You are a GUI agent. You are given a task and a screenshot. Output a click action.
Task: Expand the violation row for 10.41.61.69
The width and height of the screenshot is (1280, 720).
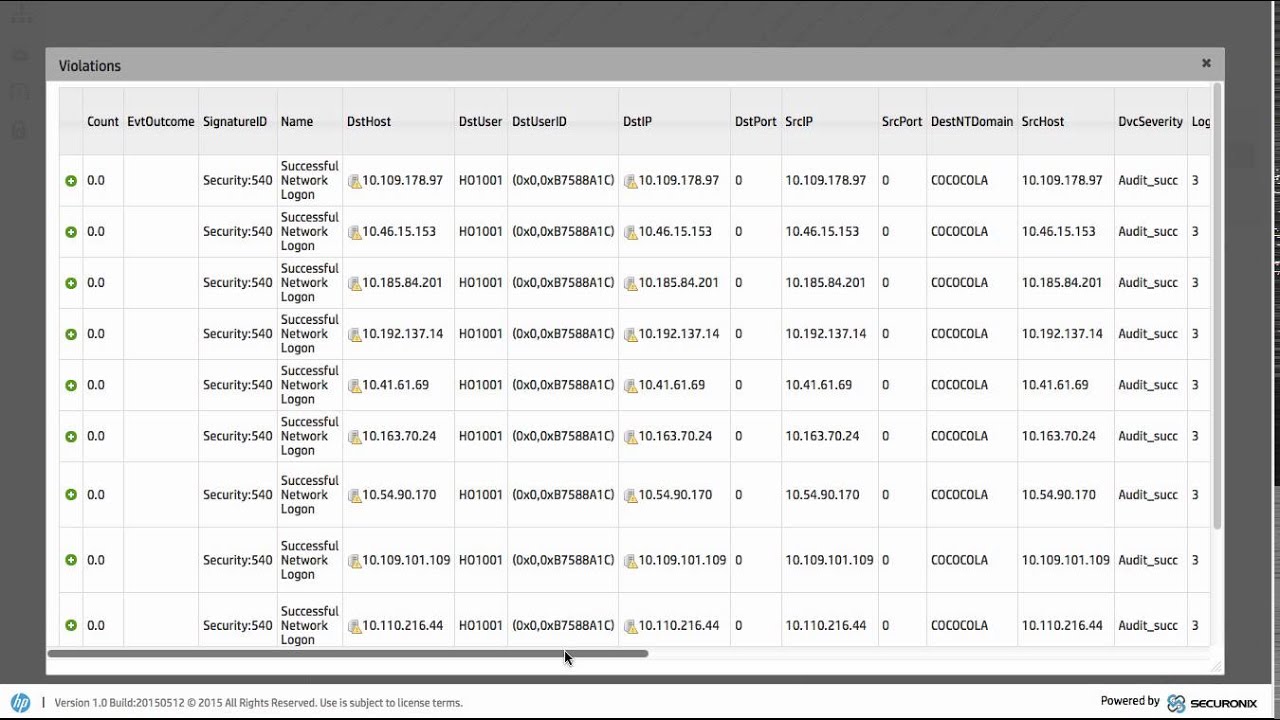pos(71,385)
